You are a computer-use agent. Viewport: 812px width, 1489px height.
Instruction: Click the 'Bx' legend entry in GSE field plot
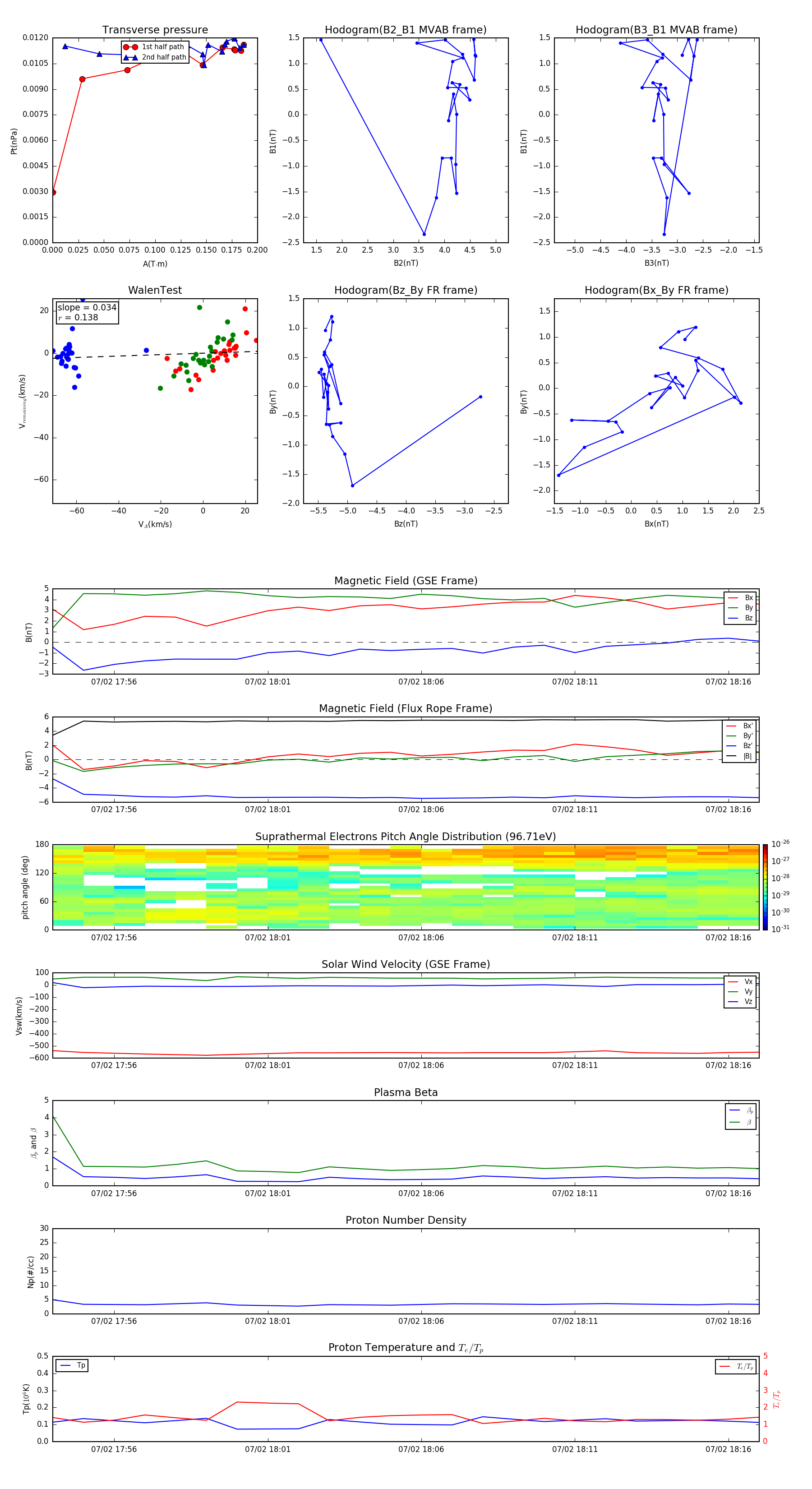(x=740, y=598)
